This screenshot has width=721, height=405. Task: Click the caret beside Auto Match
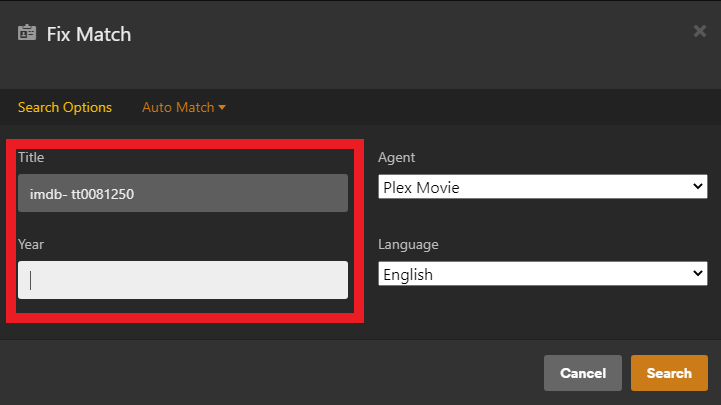coord(222,108)
